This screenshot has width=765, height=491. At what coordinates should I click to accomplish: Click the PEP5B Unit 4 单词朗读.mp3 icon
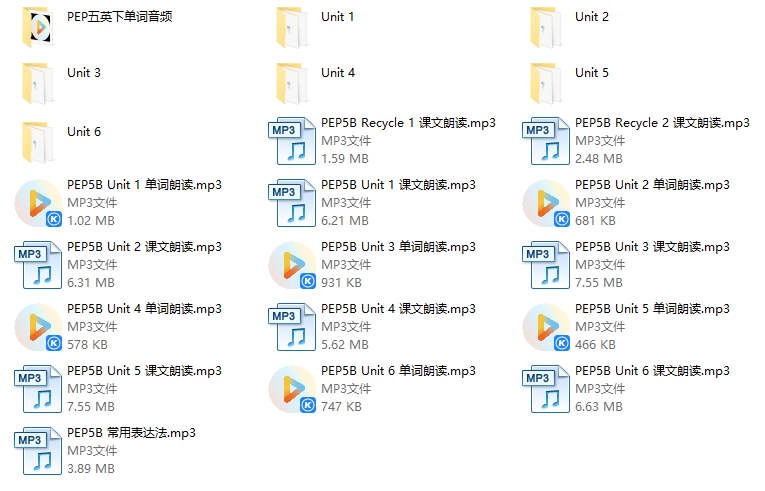38,327
